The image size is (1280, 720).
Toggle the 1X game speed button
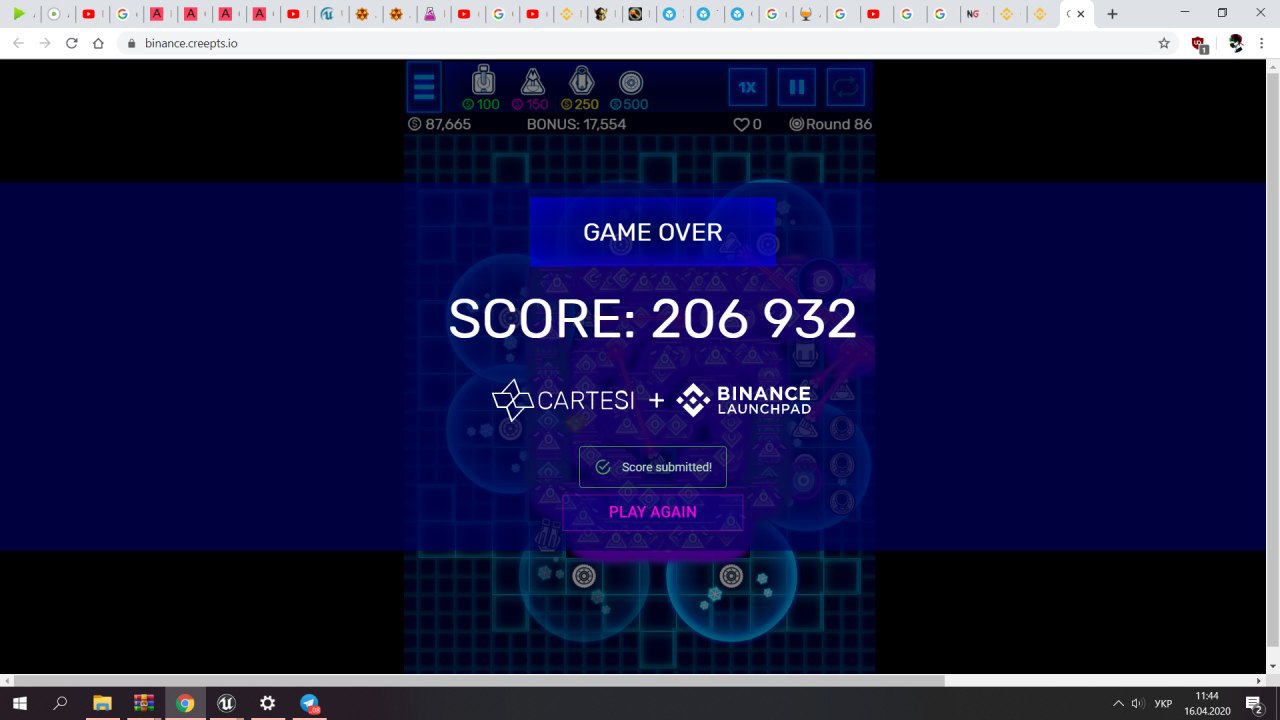[747, 87]
